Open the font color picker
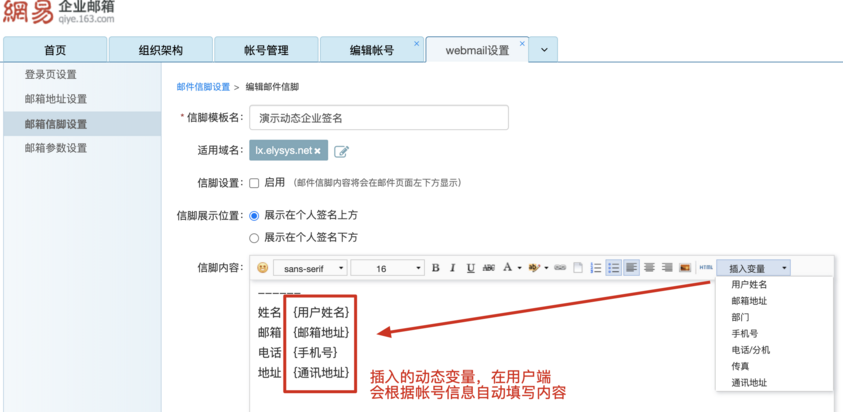Screen dimensions: 843x412 [512, 268]
